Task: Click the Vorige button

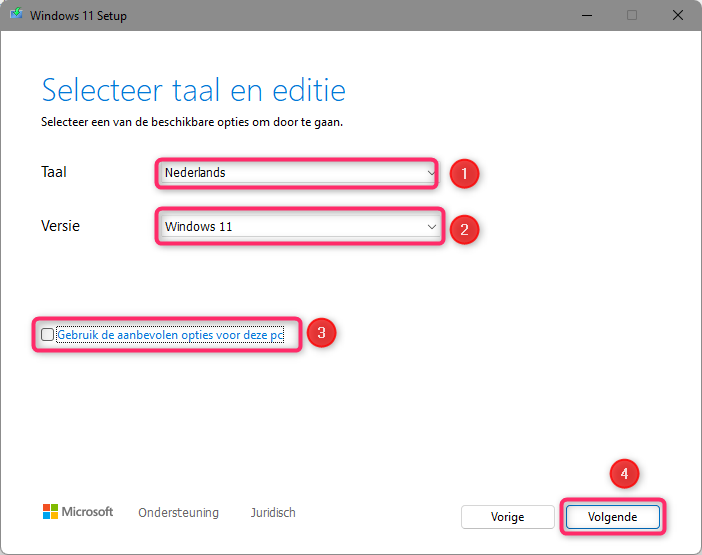Action: click(507, 517)
